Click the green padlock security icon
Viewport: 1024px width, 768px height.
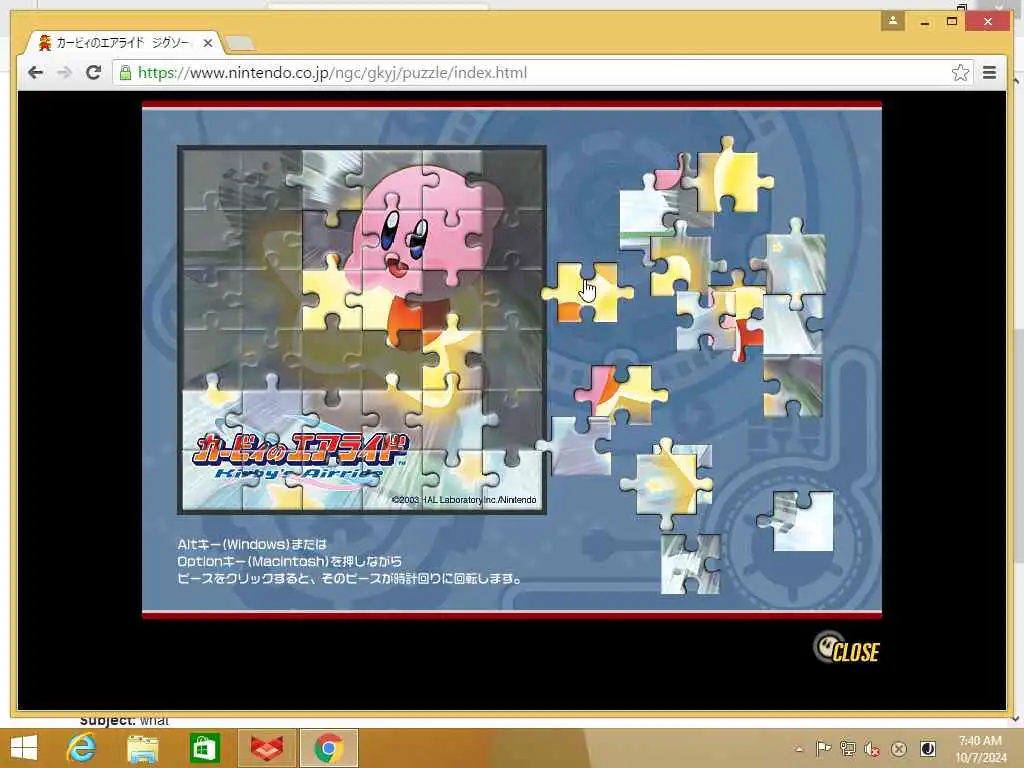point(125,72)
